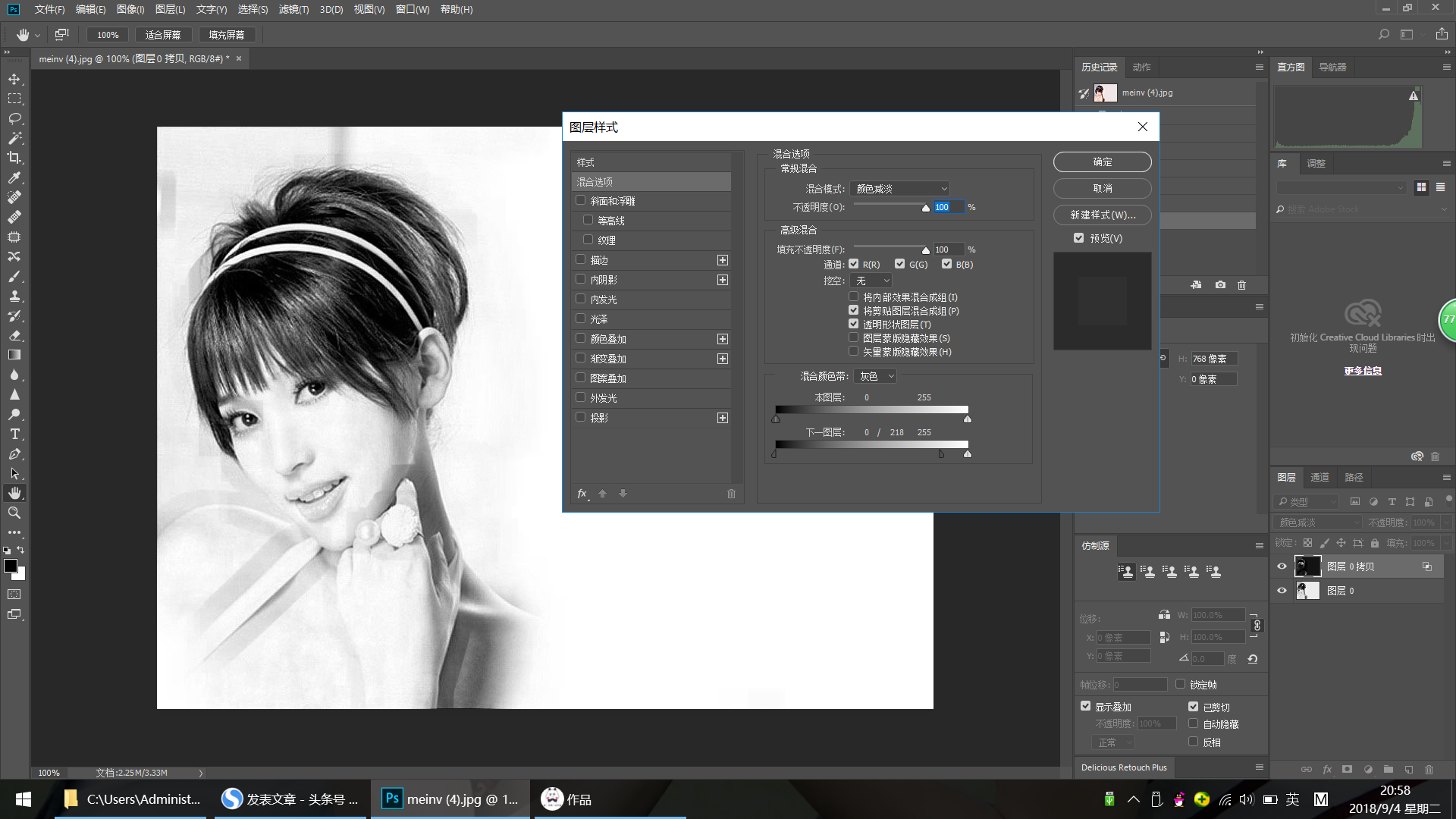
Task: Enable the 内阴影 style checkbox
Action: (581, 279)
